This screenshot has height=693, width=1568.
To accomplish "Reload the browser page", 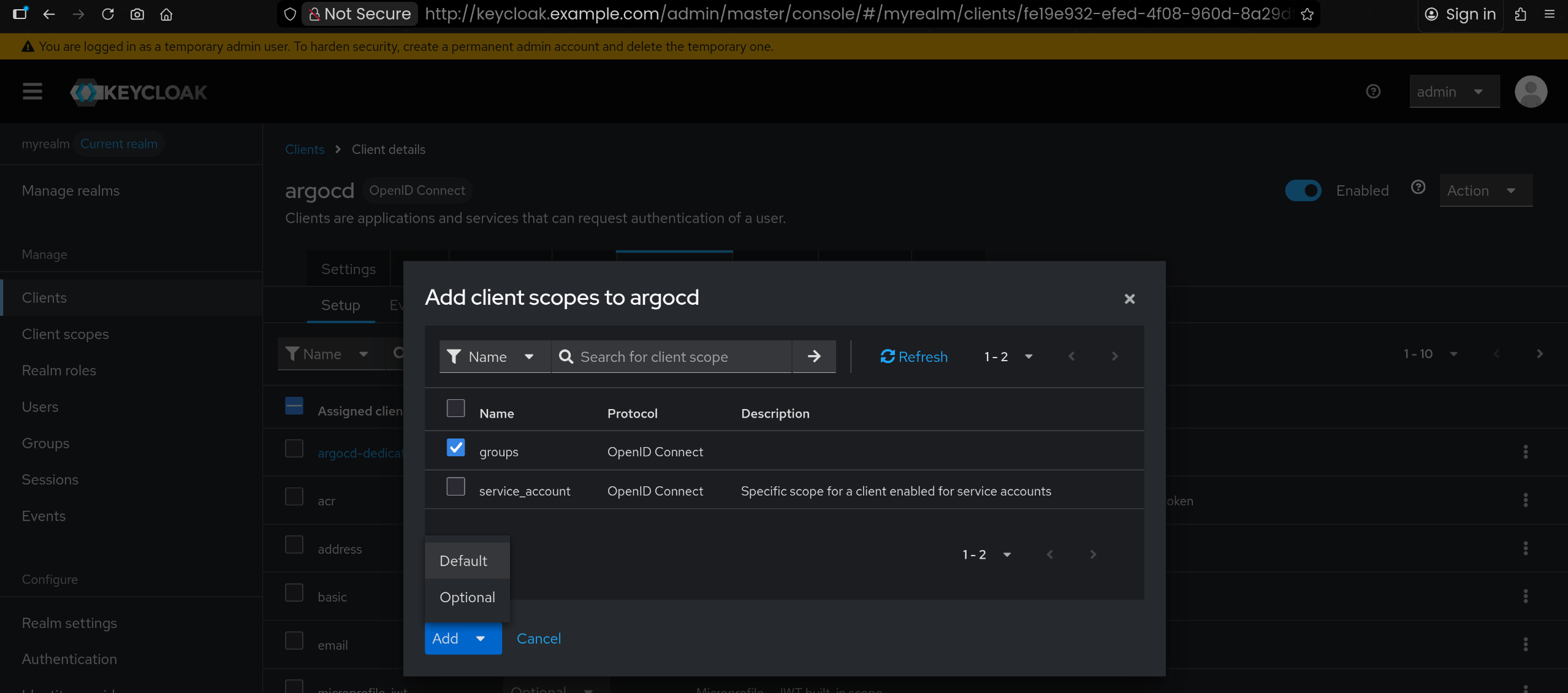I will (x=108, y=13).
